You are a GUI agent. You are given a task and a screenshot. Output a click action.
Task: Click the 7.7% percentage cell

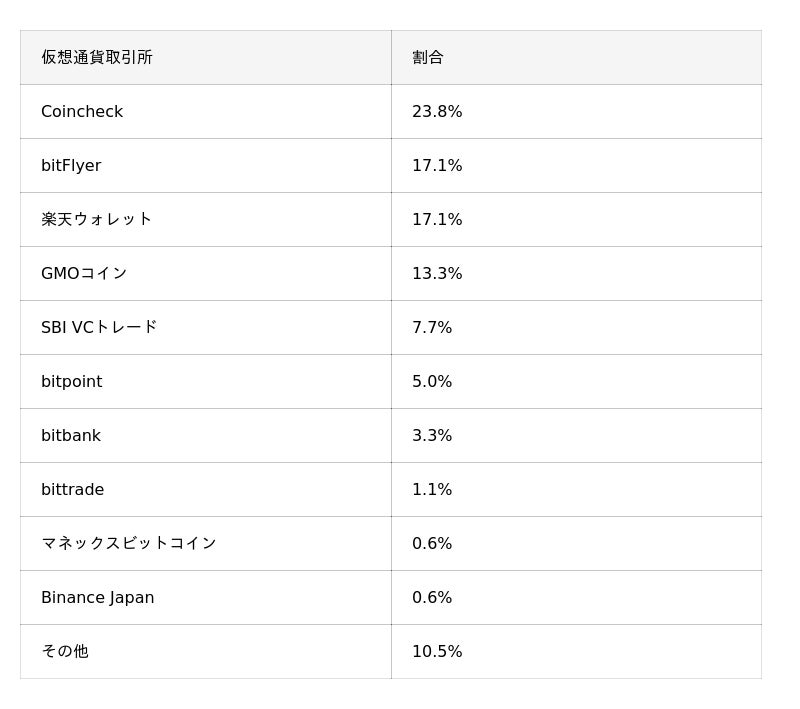pyautogui.click(x=432, y=328)
